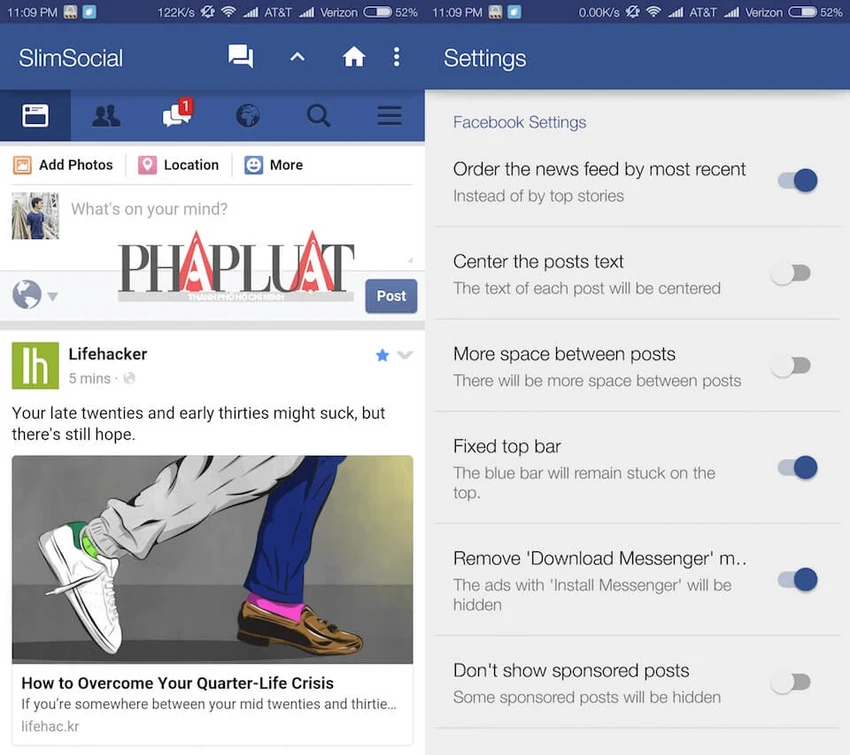Tap the search magnifier icon

[x=318, y=115]
